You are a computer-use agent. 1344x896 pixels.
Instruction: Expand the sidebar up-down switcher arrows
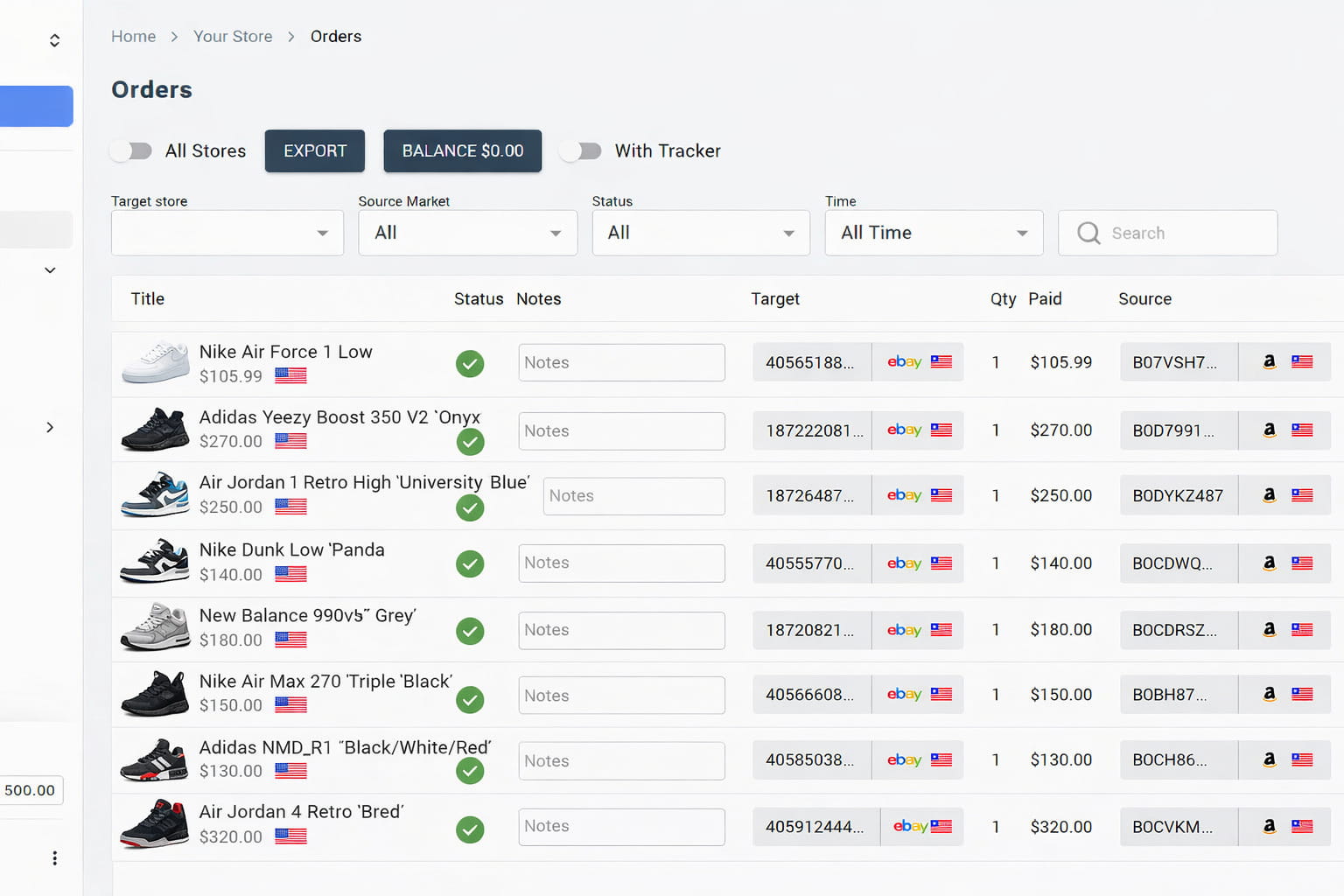54,40
